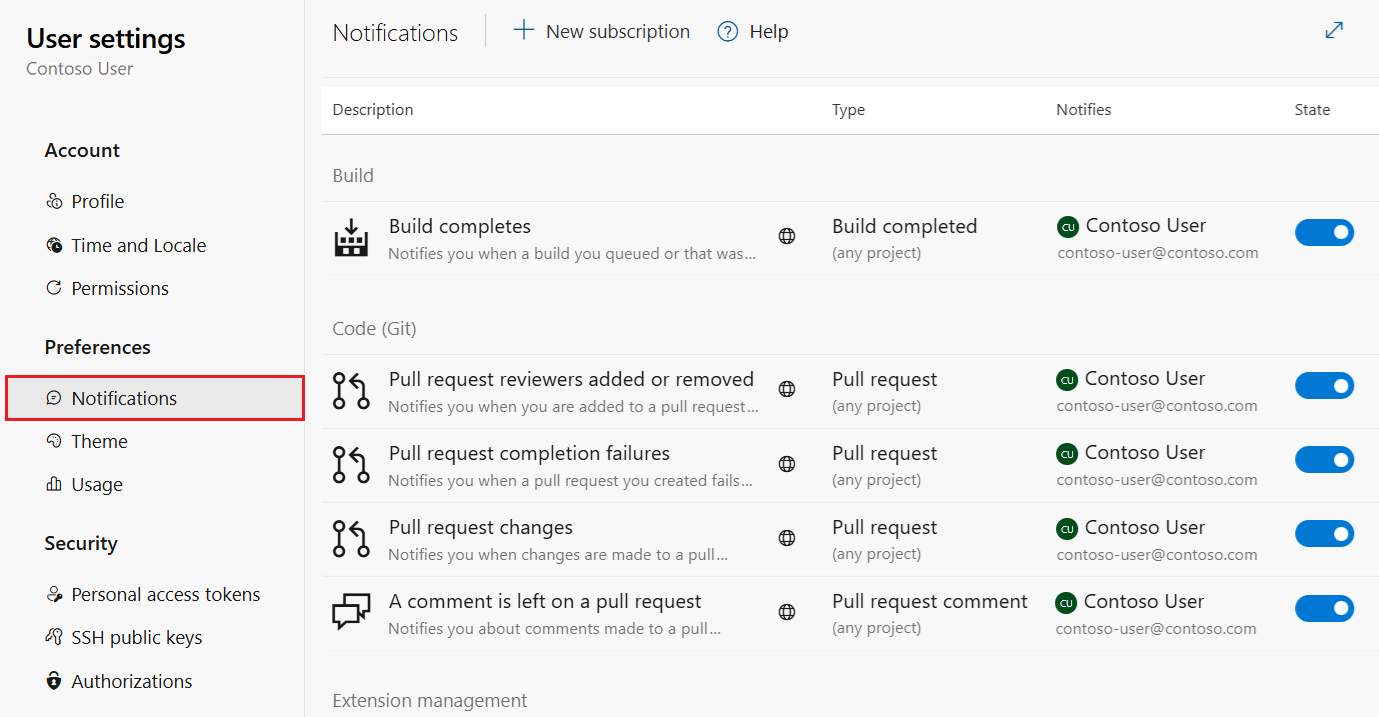Select the Usage chart icon
This screenshot has width=1379, height=717.
54,484
